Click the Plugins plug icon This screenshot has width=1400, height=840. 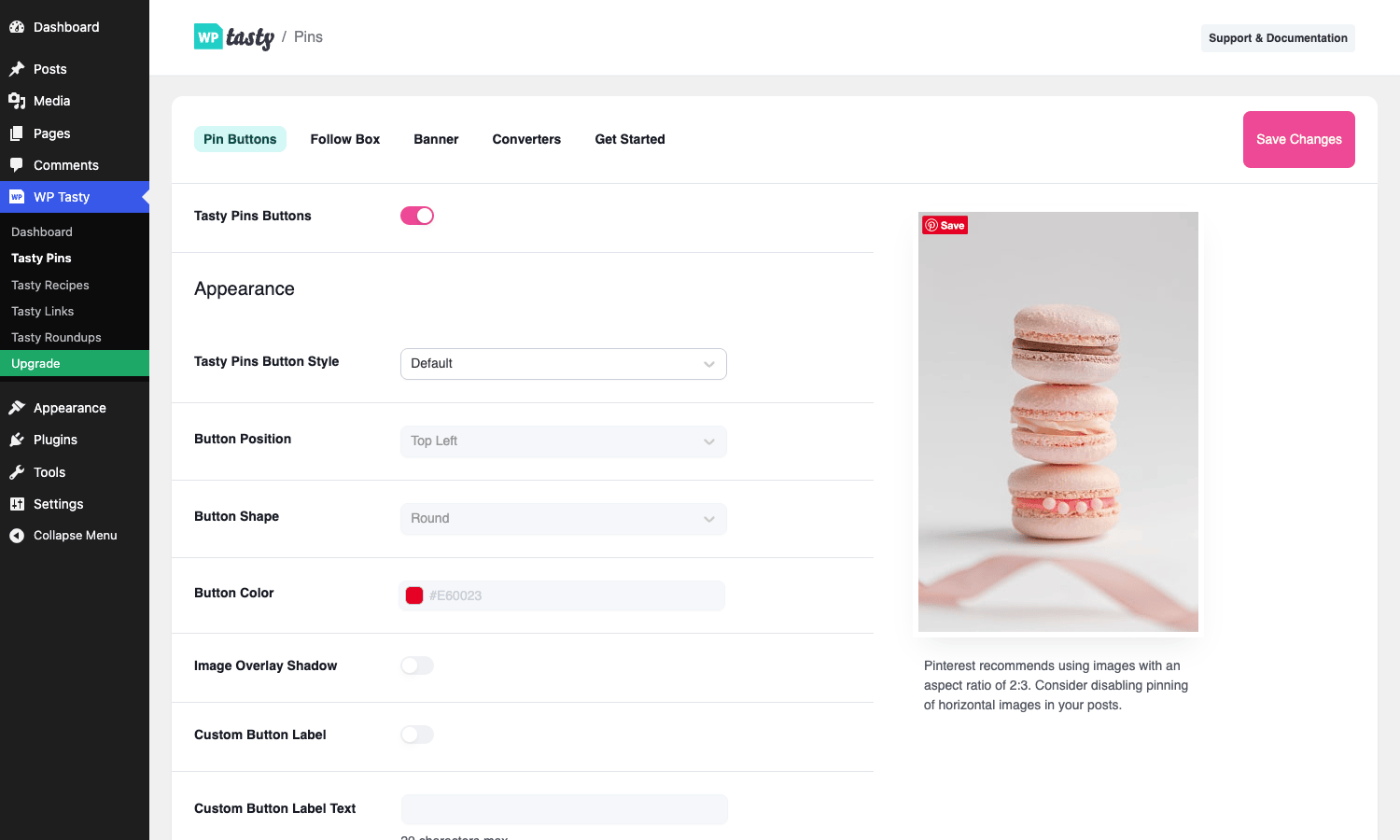coord(17,440)
